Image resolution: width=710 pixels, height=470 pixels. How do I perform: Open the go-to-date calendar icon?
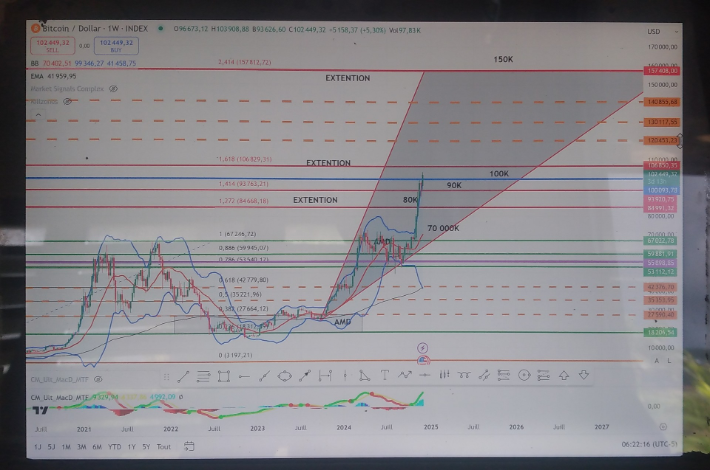click(189, 446)
